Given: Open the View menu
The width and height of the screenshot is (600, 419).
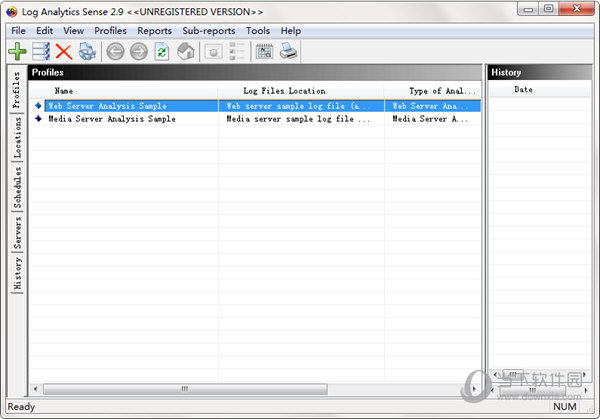Looking at the screenshot, I should point(73,31).
